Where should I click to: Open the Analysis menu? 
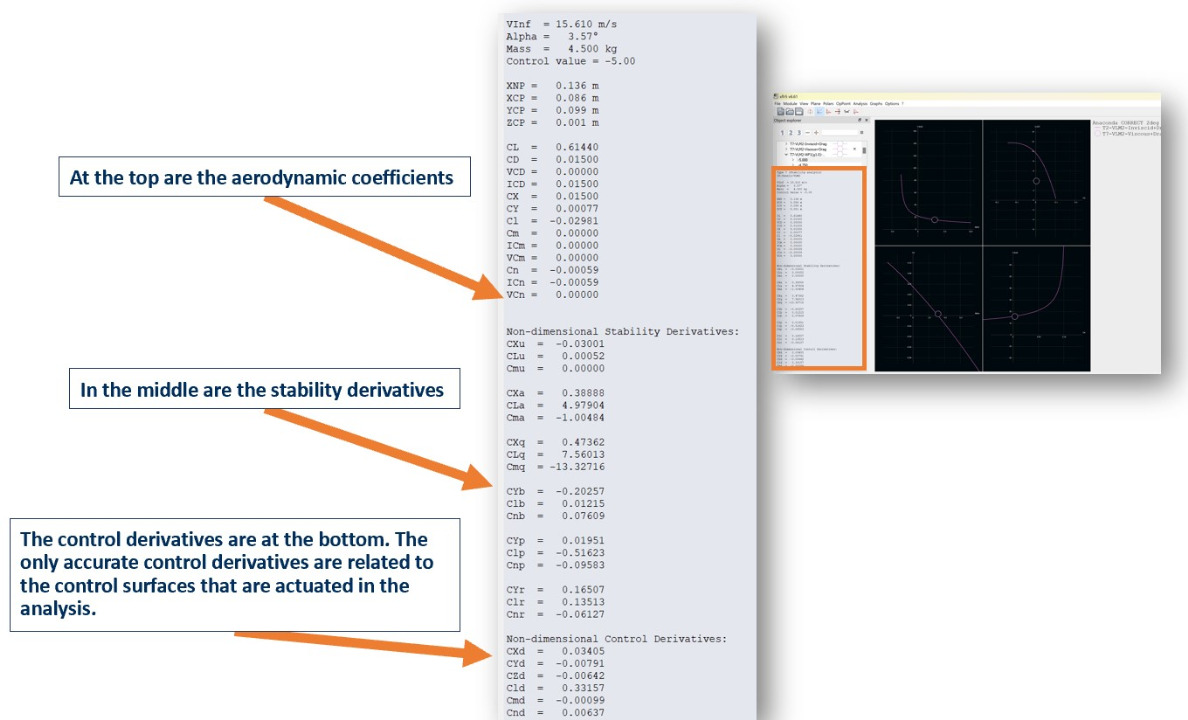point(860,103)
